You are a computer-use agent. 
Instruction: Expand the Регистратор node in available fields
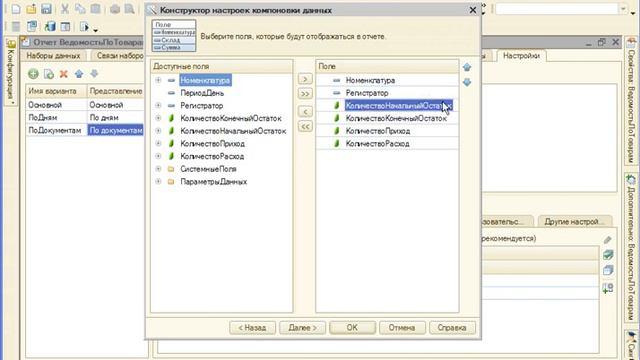[158, 106]
